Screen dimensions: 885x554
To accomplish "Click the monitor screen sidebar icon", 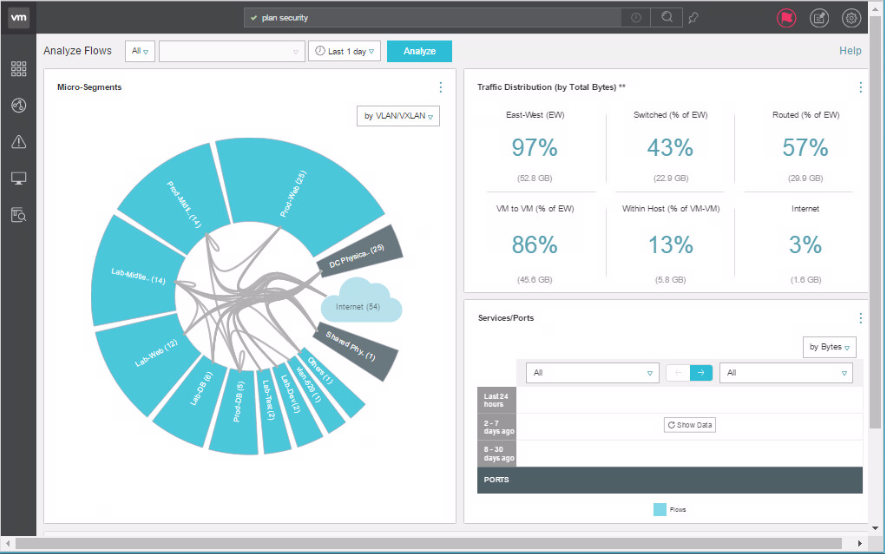I will coord(18,178).
